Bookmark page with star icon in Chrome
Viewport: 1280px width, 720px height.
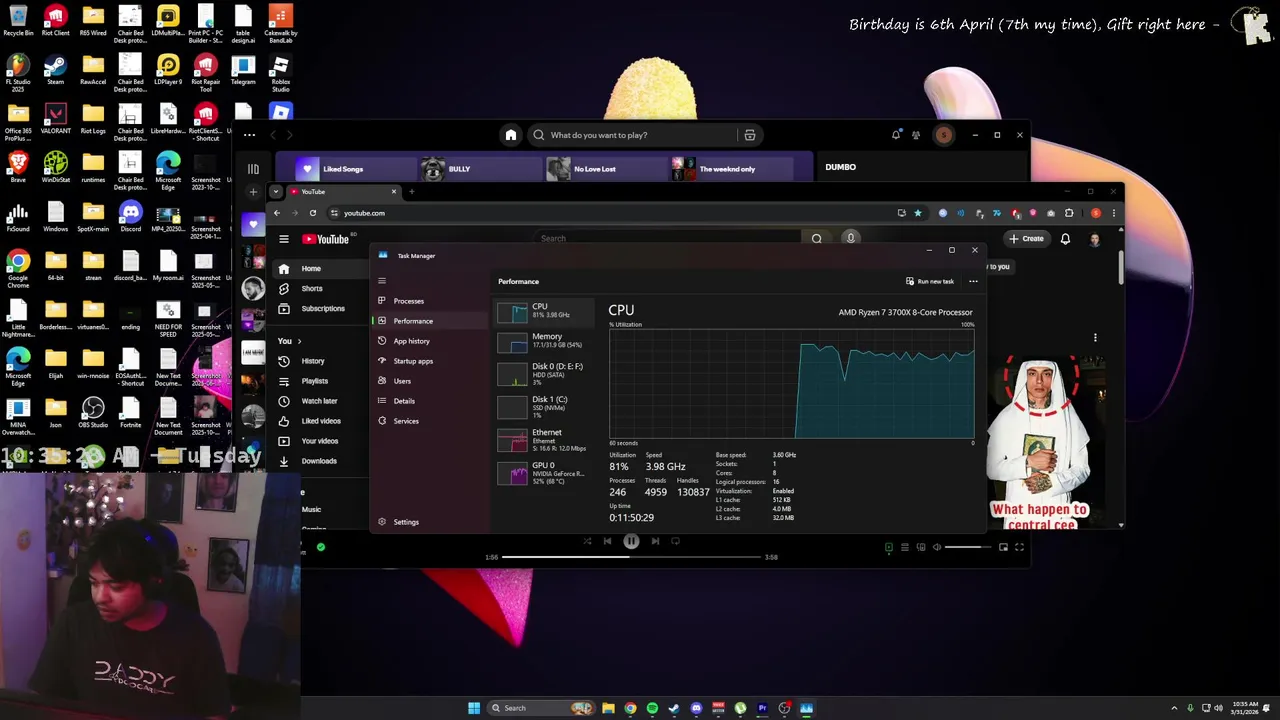(917, 213)
